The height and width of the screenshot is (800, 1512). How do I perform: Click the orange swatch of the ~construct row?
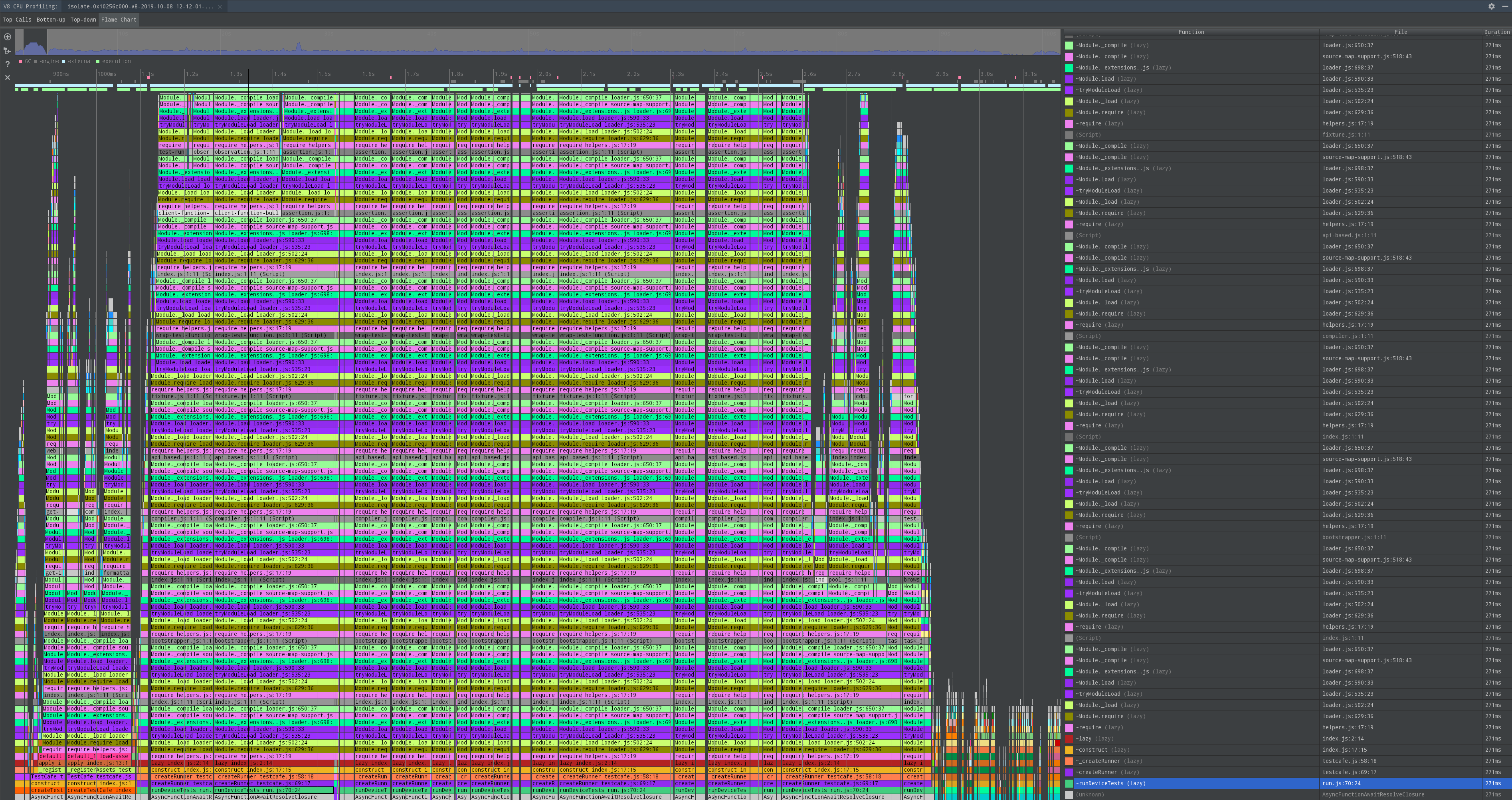(1069, 750)
